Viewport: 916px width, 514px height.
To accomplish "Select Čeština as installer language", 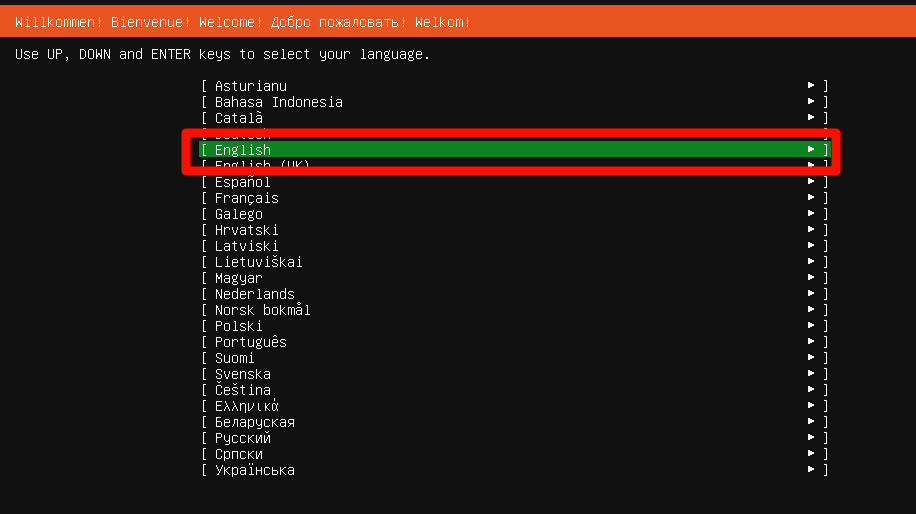I will click(x=242, y=390).
